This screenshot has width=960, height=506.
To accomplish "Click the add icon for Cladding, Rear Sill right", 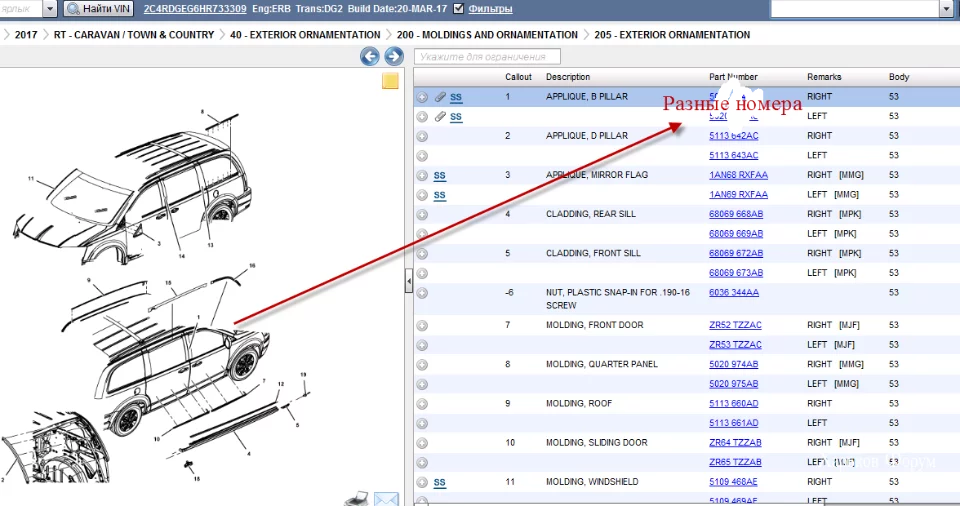I will tap(422, 214).
